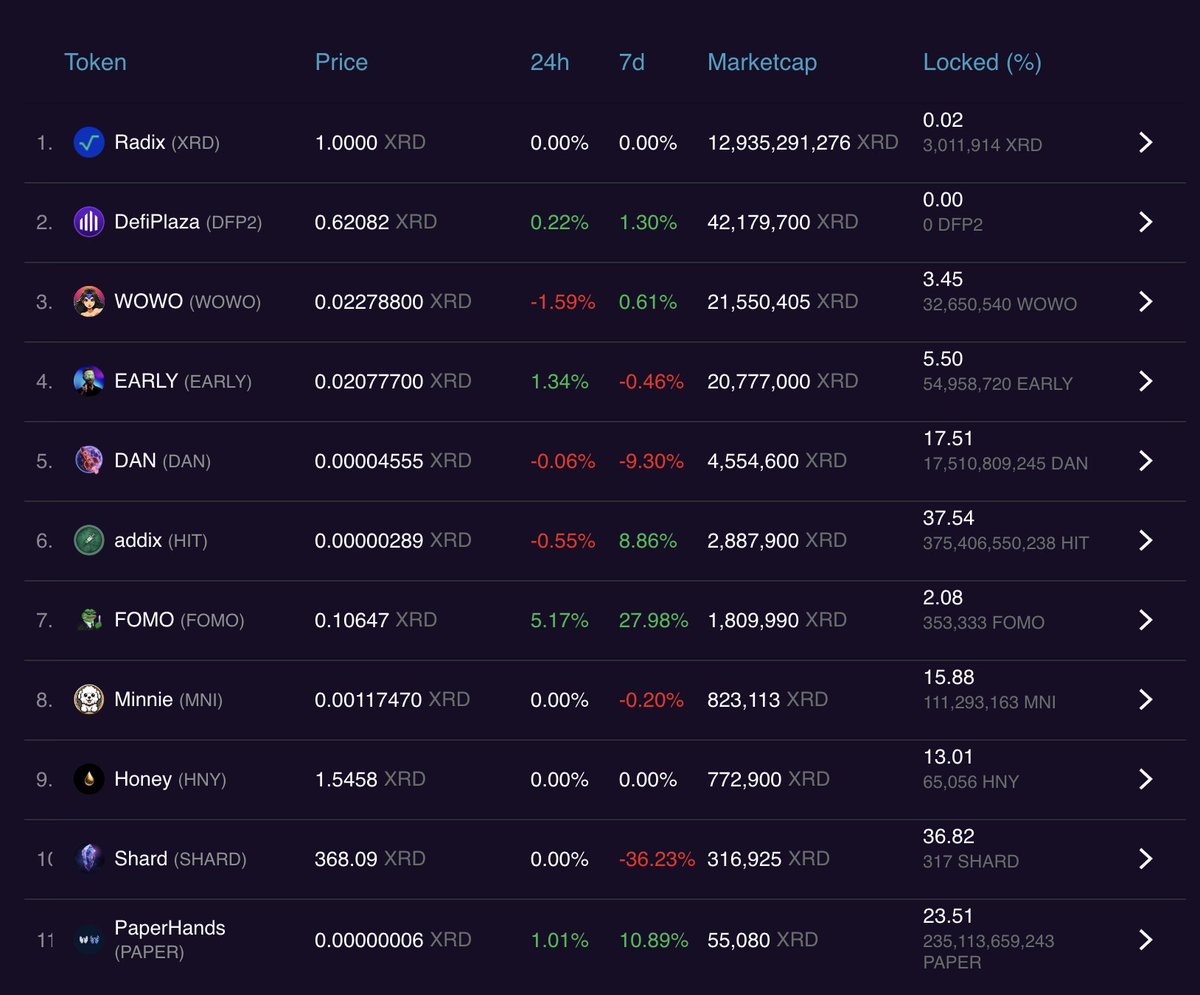Open Honey row details chevron
Image resolution: width=1200 pixels, height=995 pixels.
point(1146,779)
